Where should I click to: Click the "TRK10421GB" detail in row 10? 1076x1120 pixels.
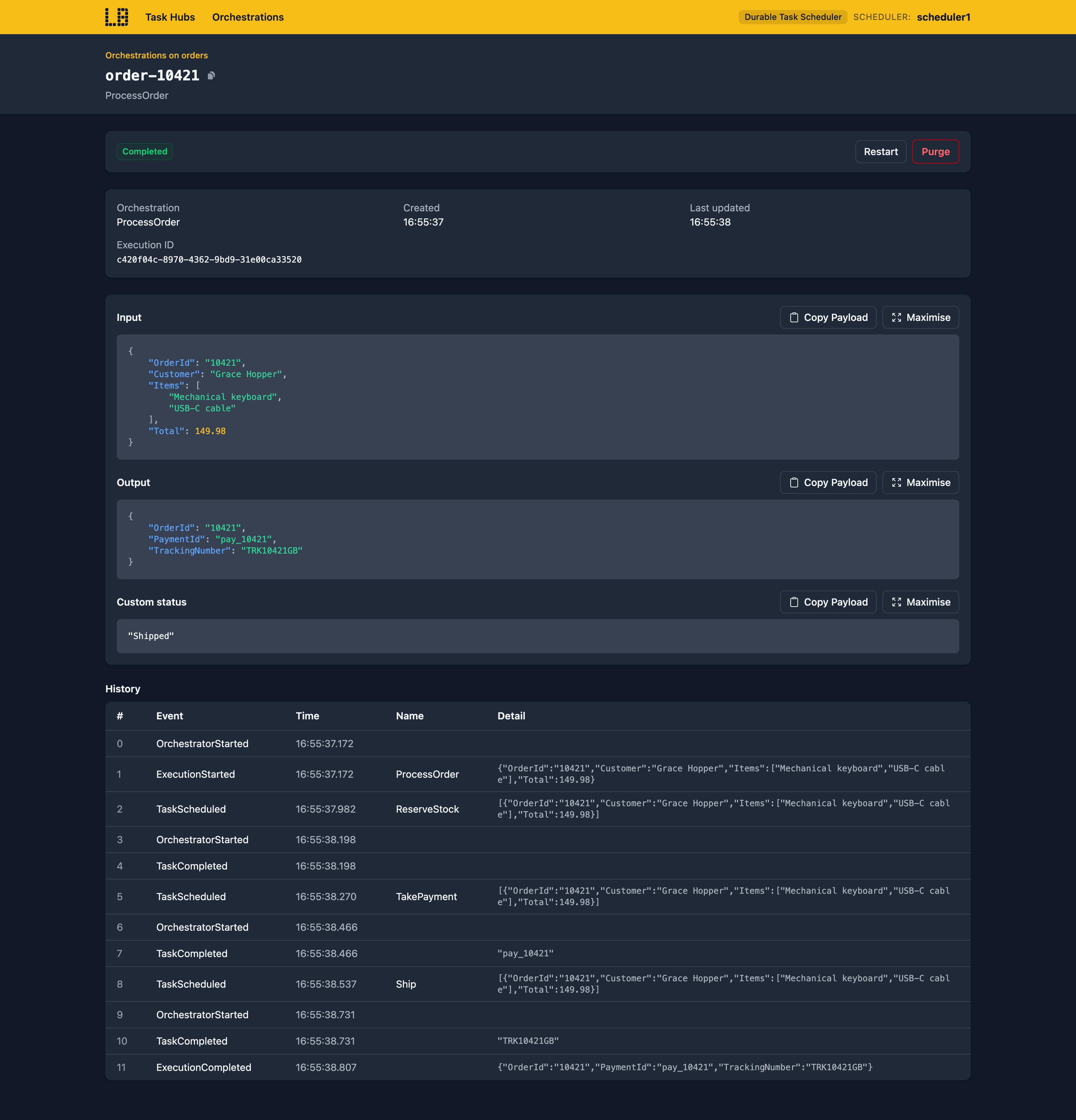pyautogui.click(x=528, y=1041)
